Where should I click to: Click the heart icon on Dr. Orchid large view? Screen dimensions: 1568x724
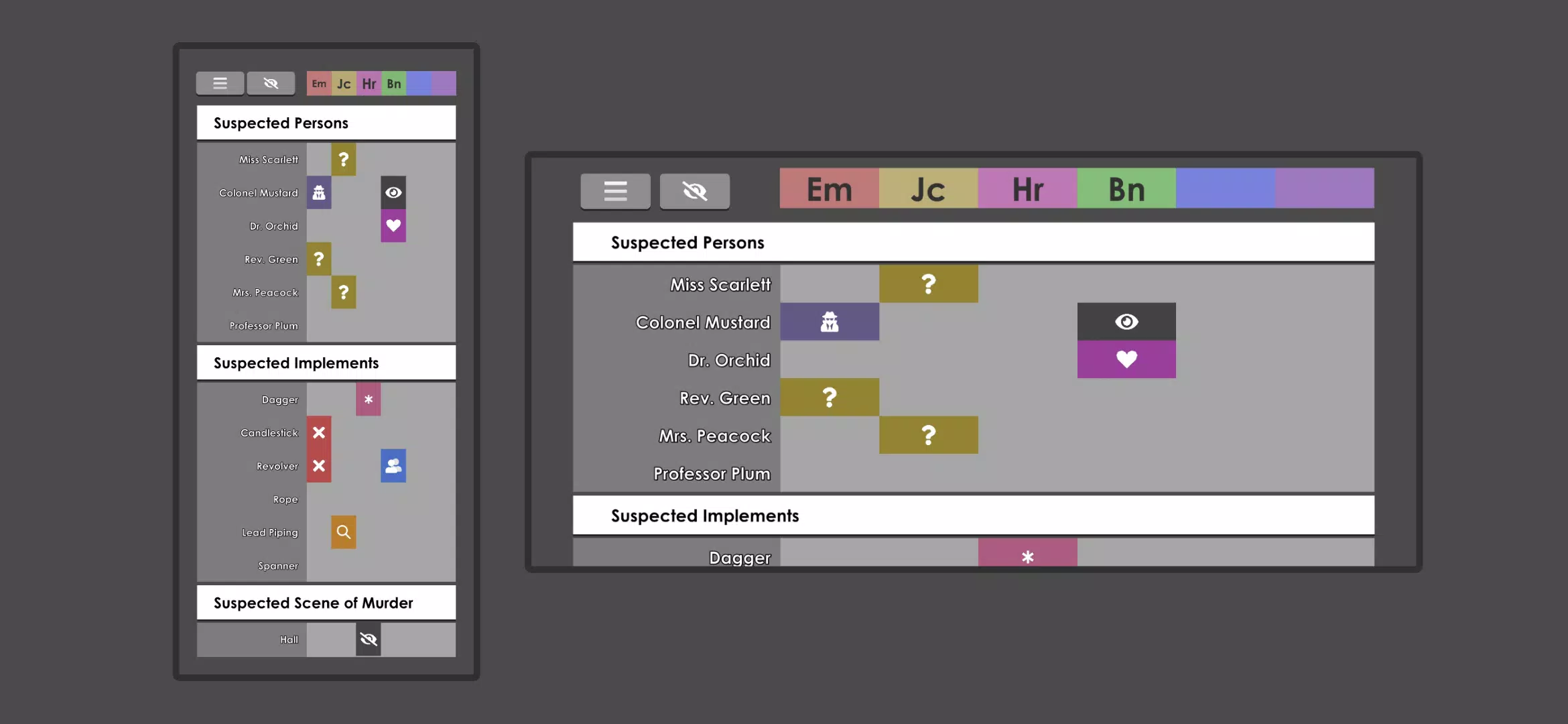click(x=1127, y=359)
